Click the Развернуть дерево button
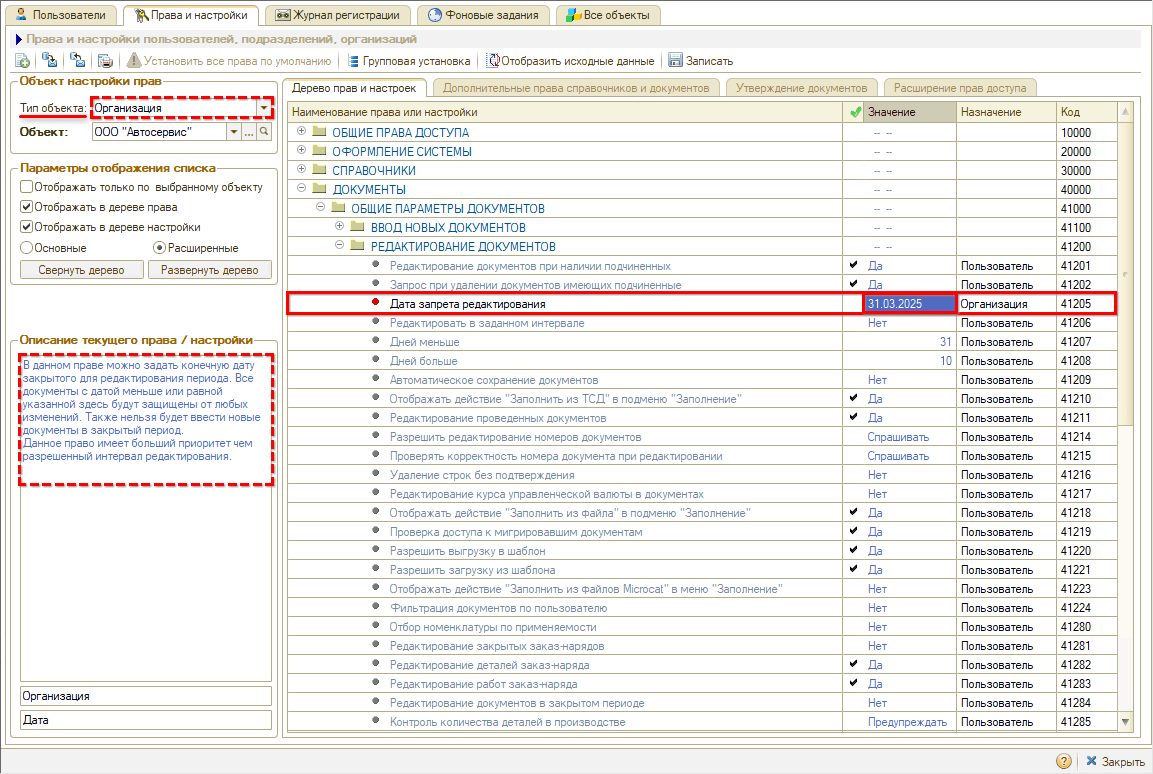The width and height of the screenshot is (1153, 774). pyautogui.click(x=210, y=270)
